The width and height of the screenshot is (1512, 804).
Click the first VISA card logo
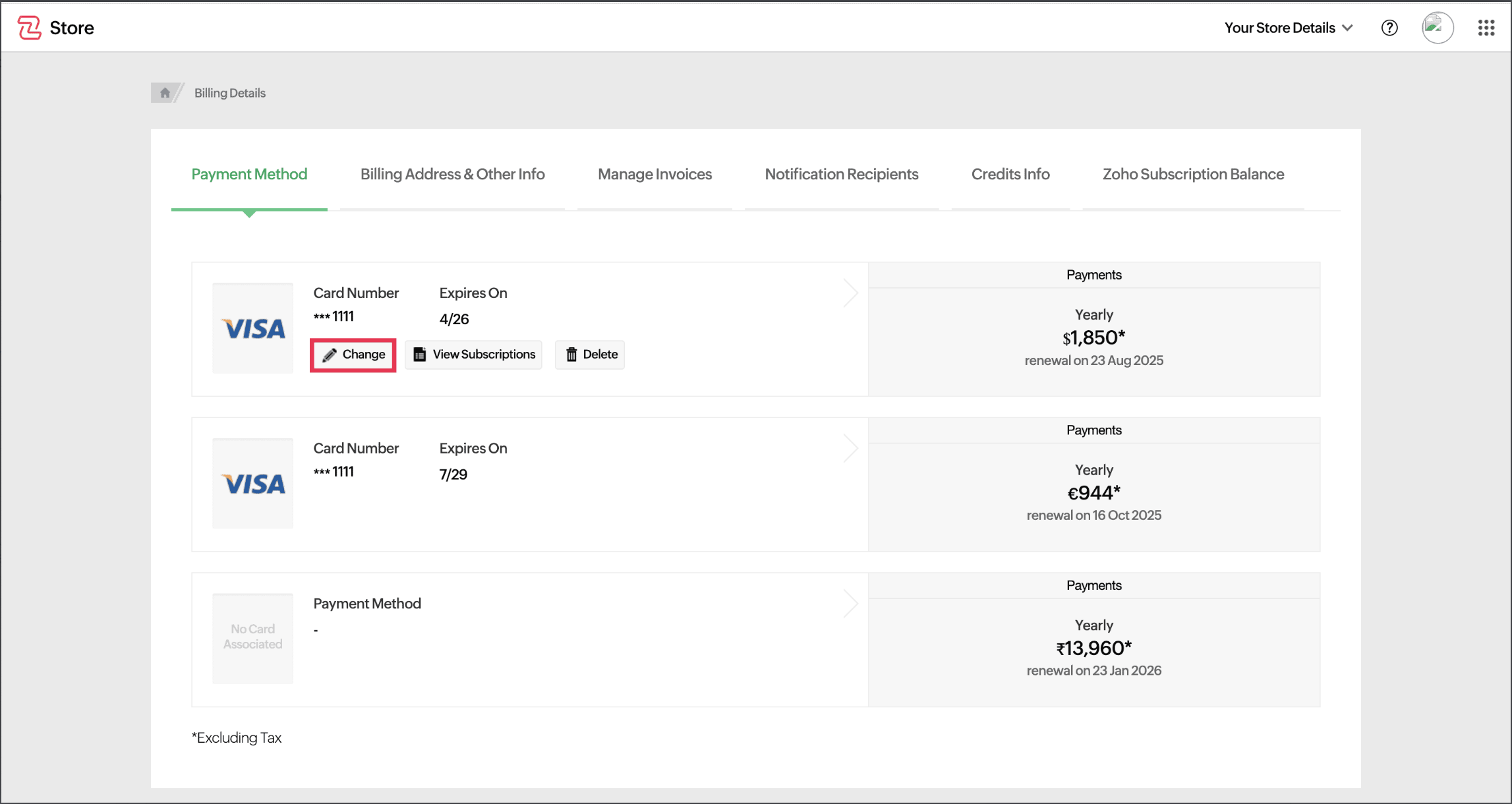point(253,328)
